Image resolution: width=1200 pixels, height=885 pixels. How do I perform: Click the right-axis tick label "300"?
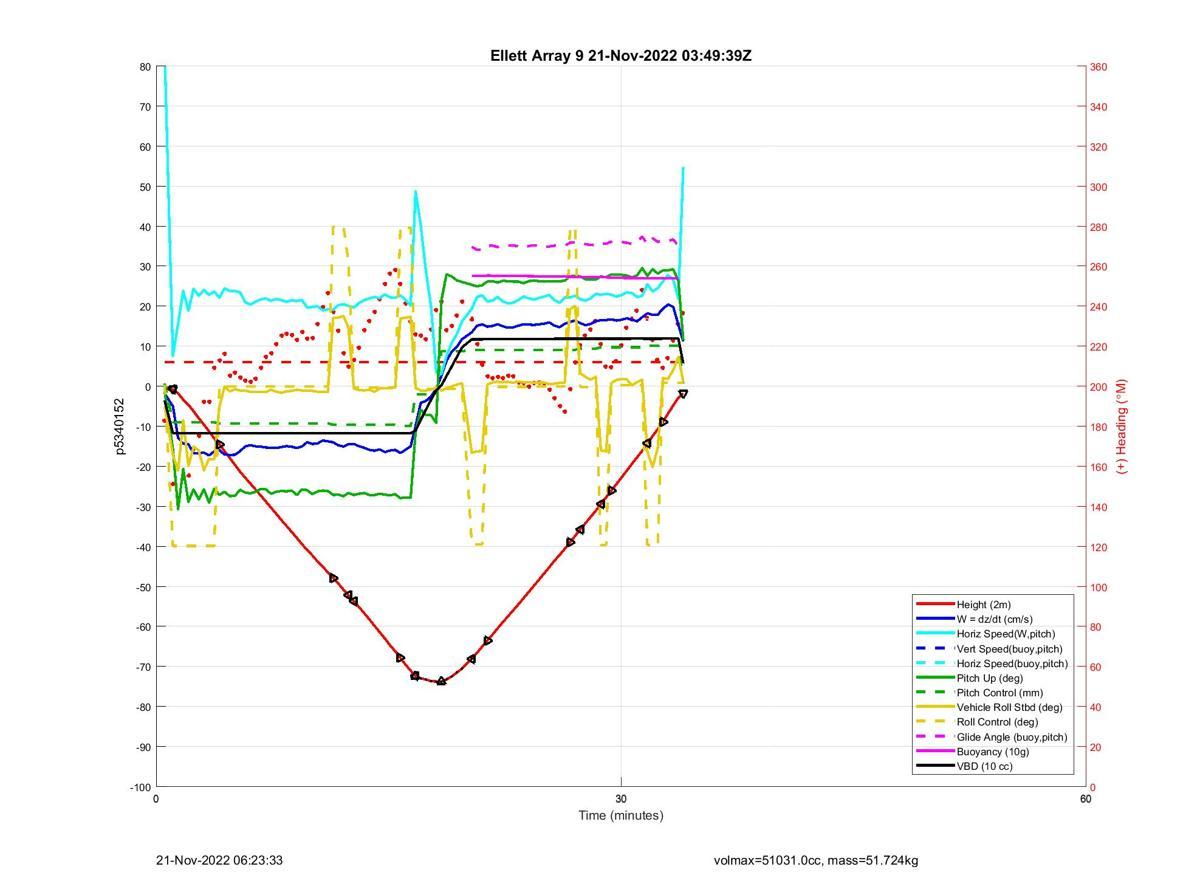tap(1098, 187)
